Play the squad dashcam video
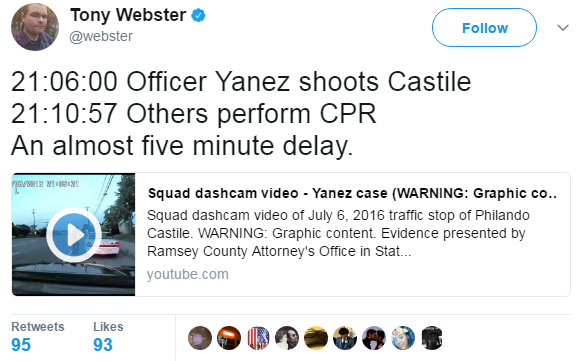This screenshot has height=361, width=580. pyautogui.click(x=74, y=235)
